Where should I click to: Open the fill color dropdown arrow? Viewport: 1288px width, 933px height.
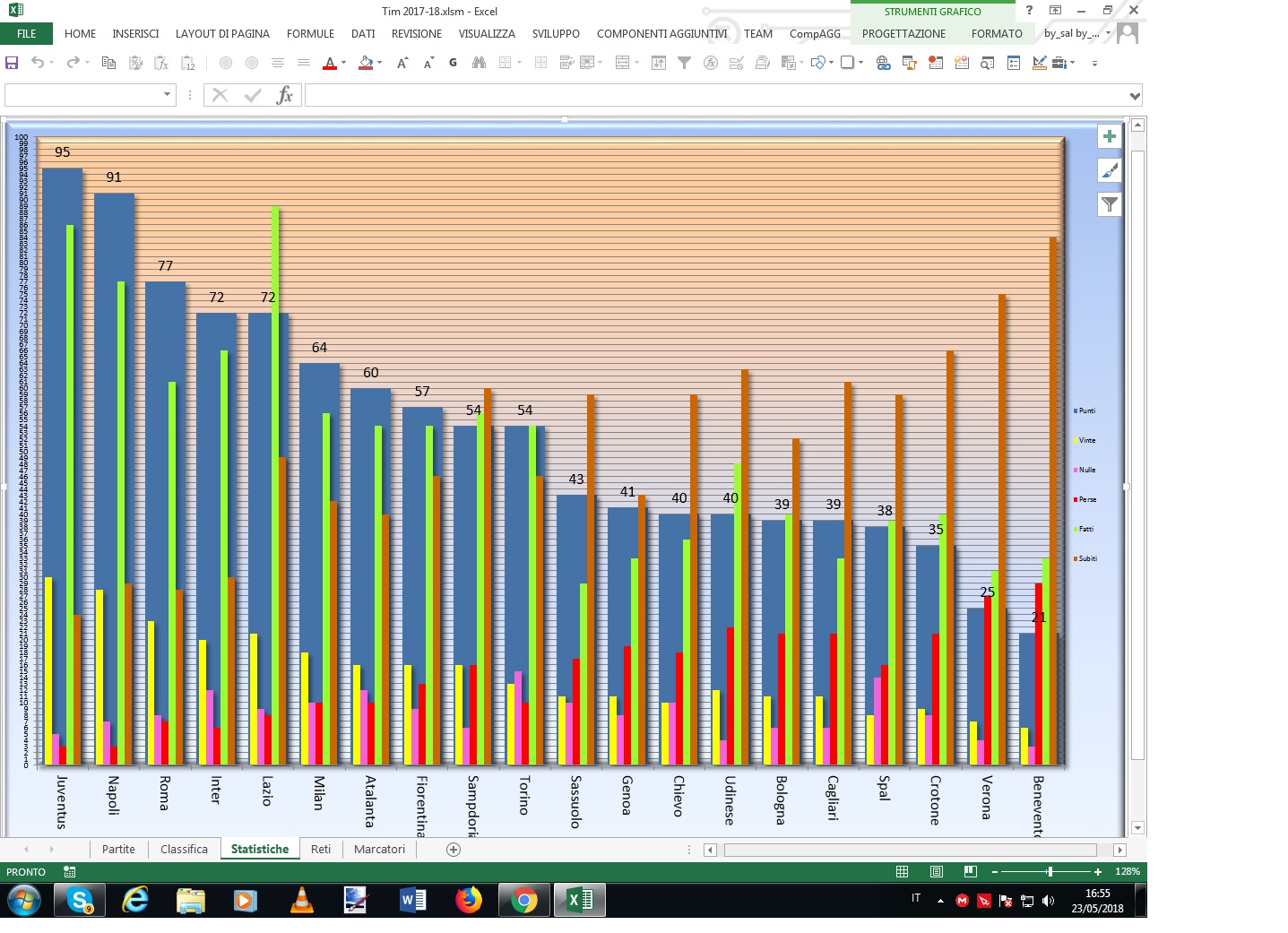coord(379,63)
